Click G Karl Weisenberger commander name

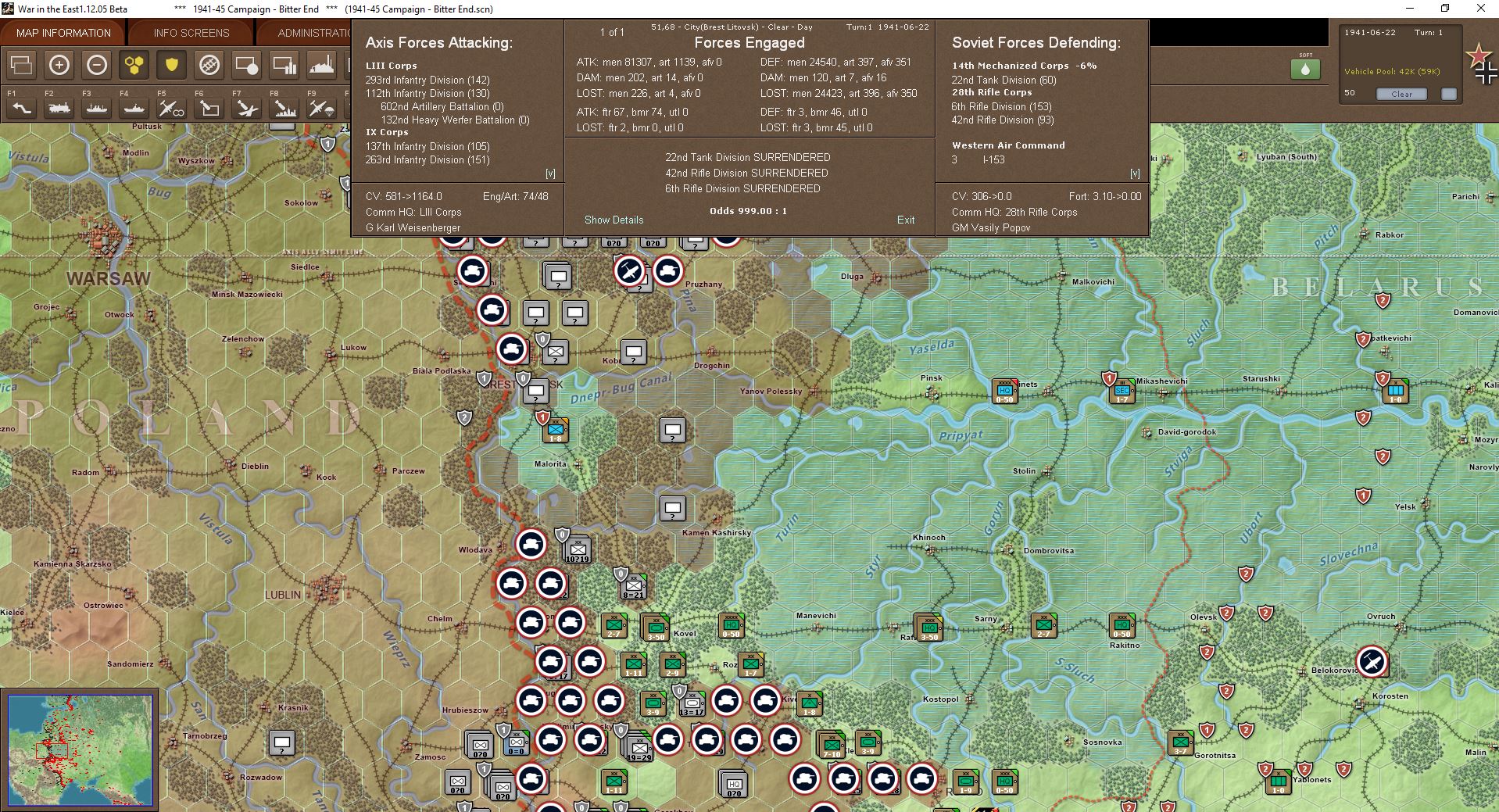tap(413, 227)
